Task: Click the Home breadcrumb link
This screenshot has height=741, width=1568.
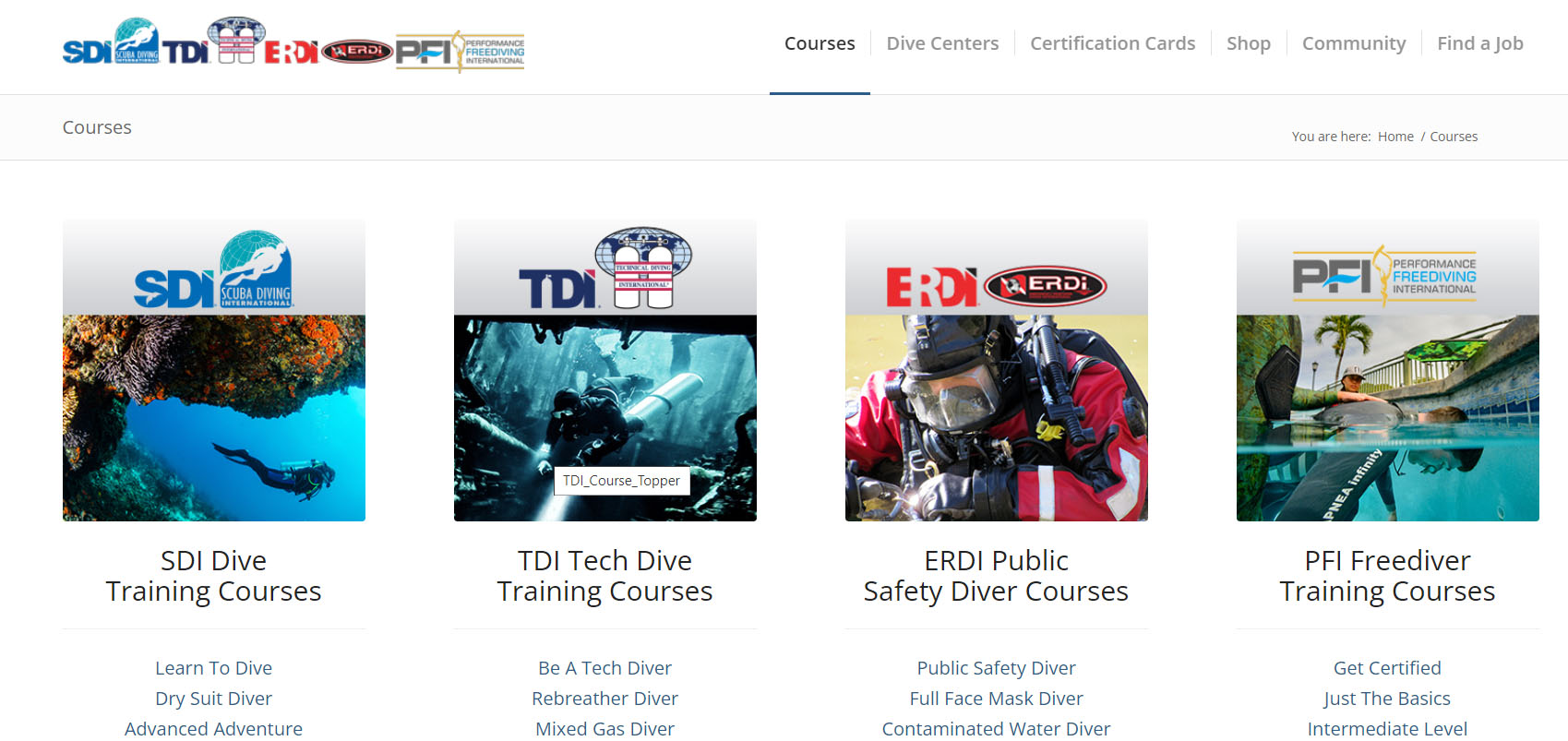Action: tap(1395, 137)
